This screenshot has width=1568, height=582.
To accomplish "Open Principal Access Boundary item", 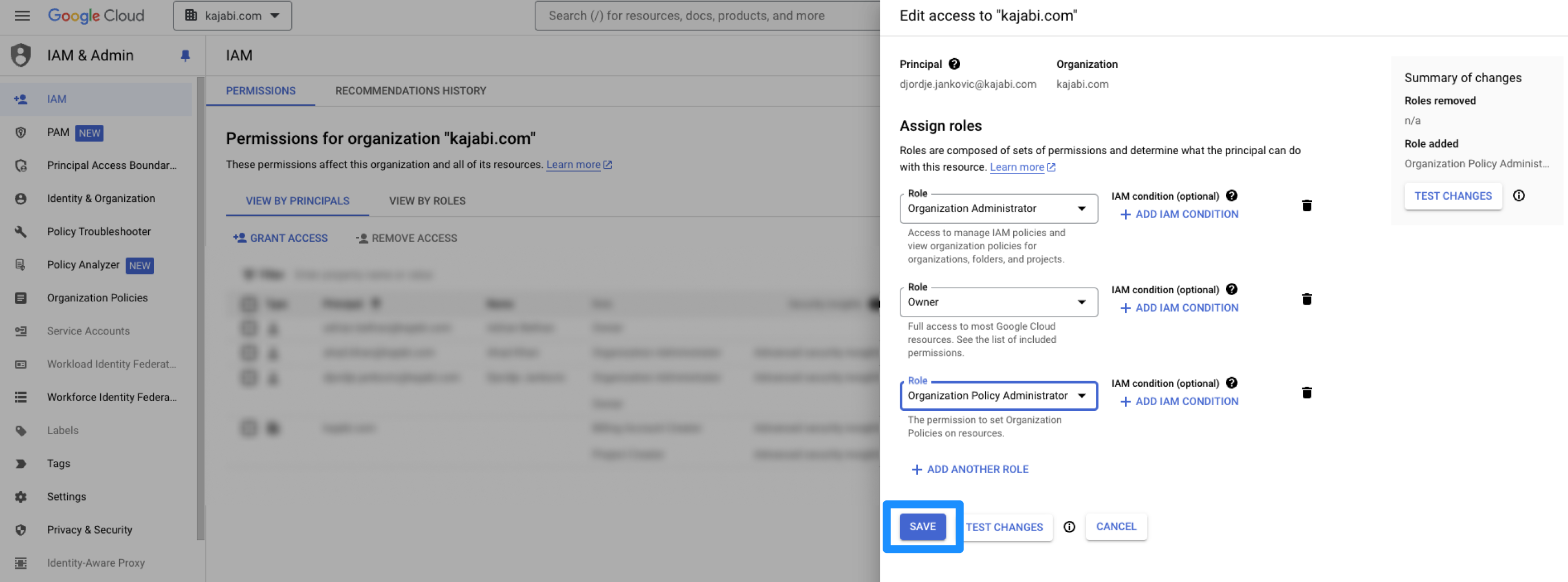I will tap(96, 166).
